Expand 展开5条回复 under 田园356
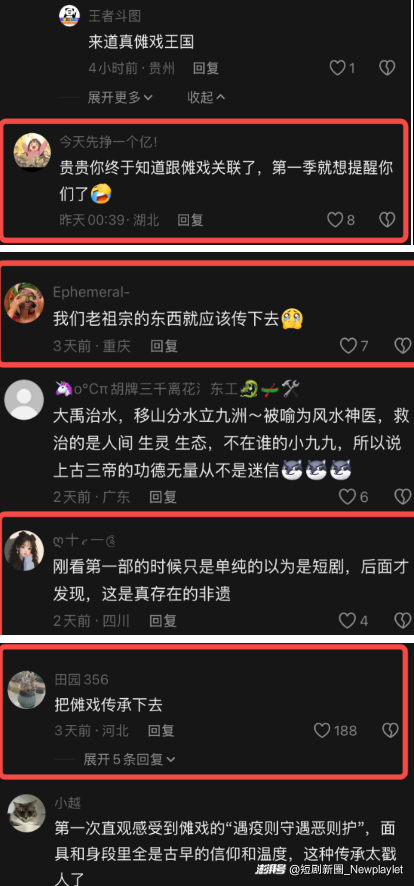414x886 pixels. click(x=129, y=759)
